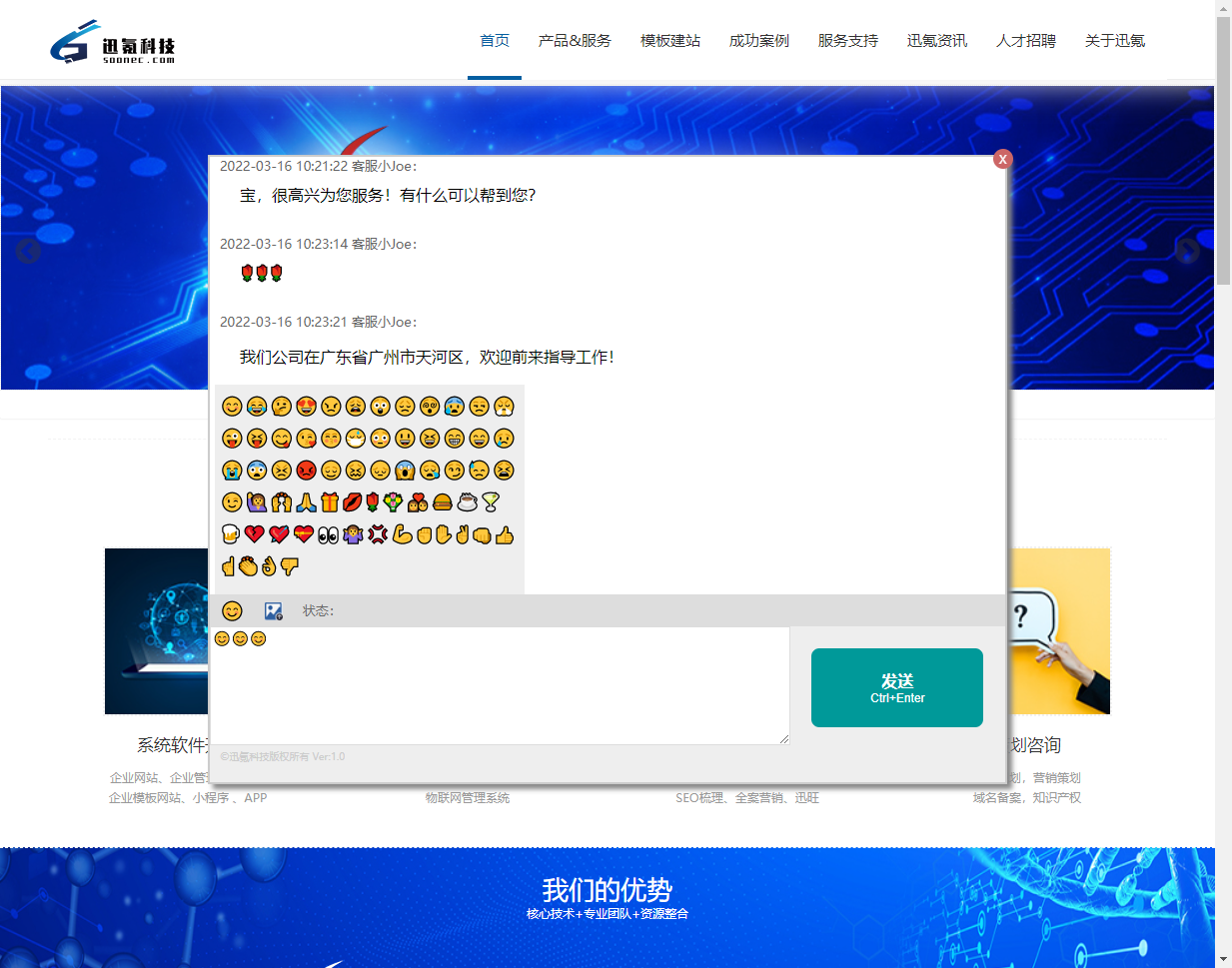1232x968 pixels.
Task: Go to 人才招聘 page
Action: click(x=1026, y=40)
